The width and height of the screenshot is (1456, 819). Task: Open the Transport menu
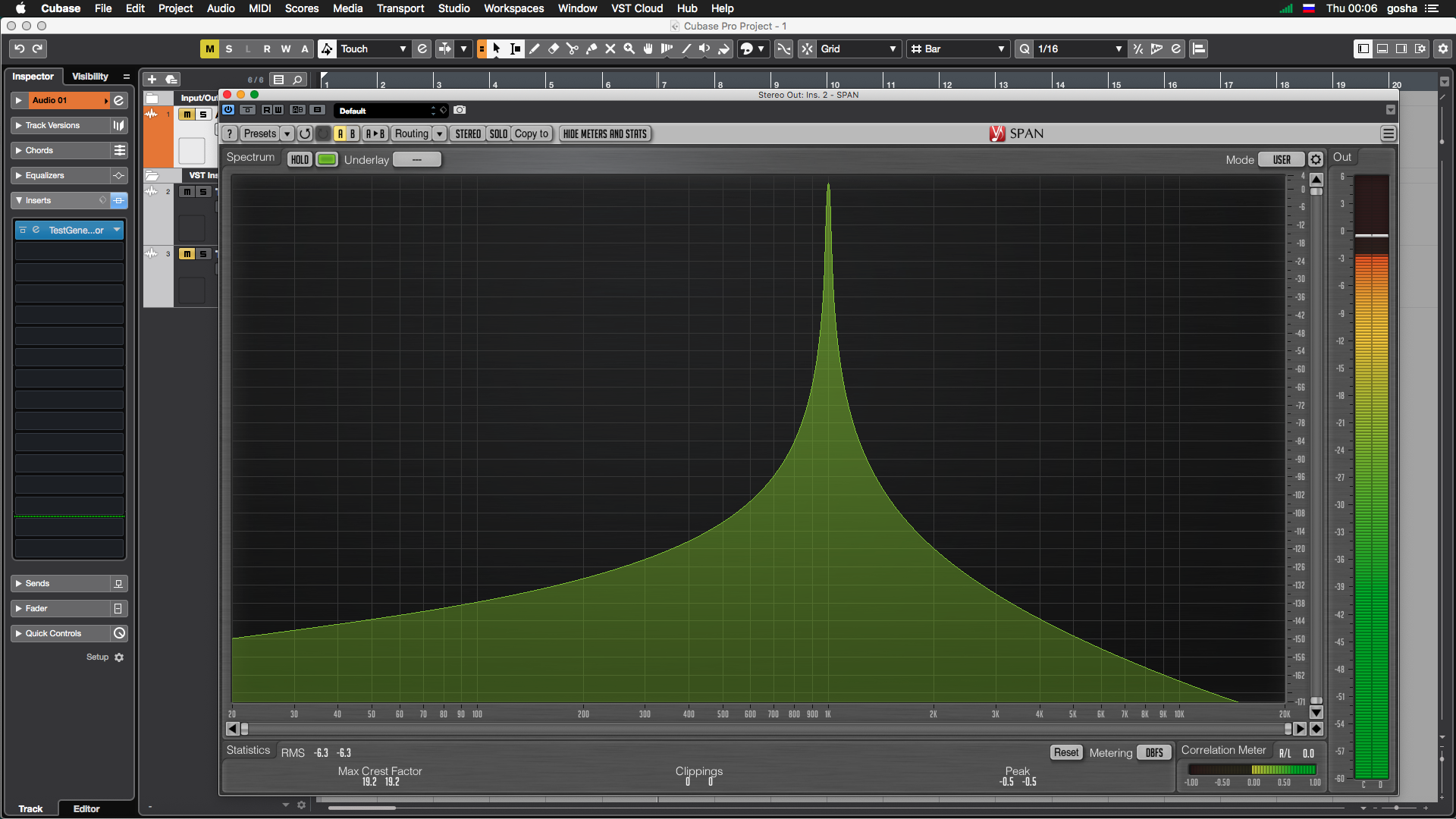point(400,8)
